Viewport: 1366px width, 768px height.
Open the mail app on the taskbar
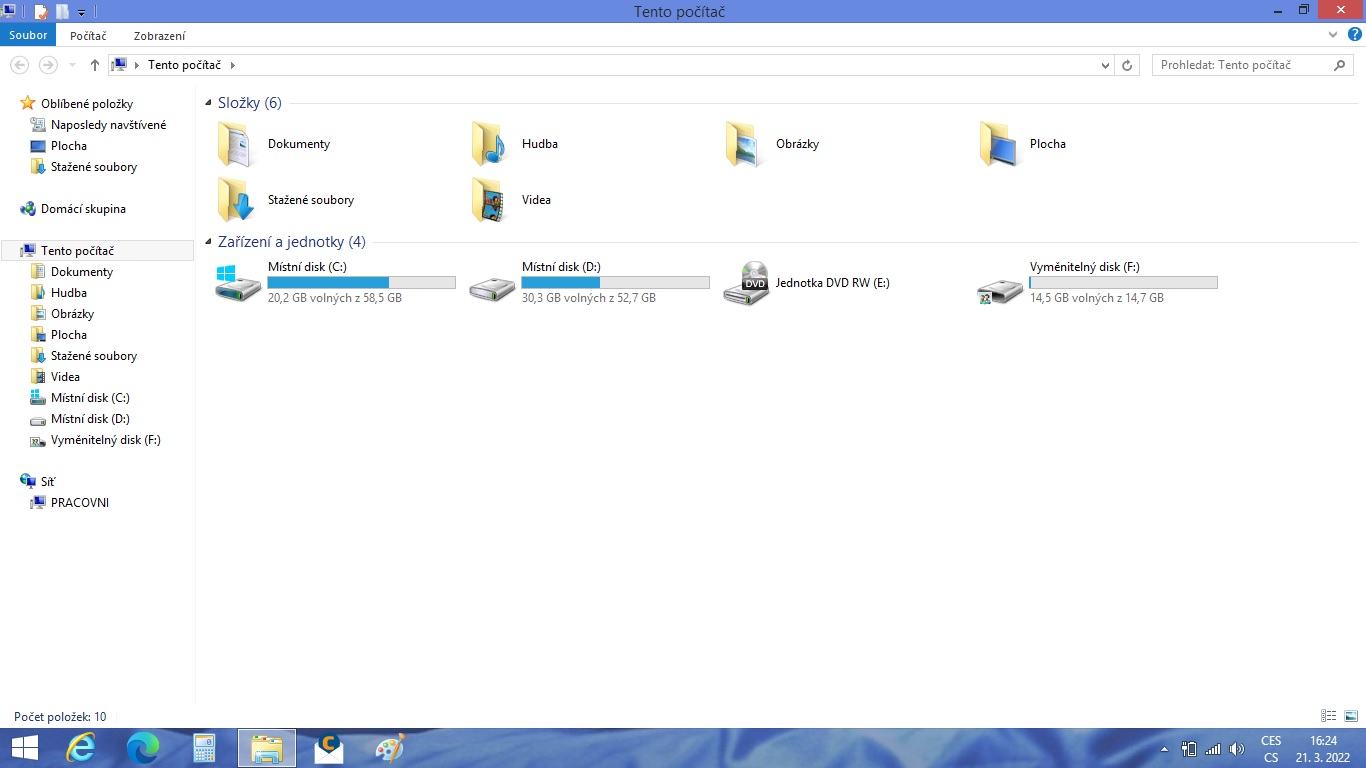(x=328, y=748)
